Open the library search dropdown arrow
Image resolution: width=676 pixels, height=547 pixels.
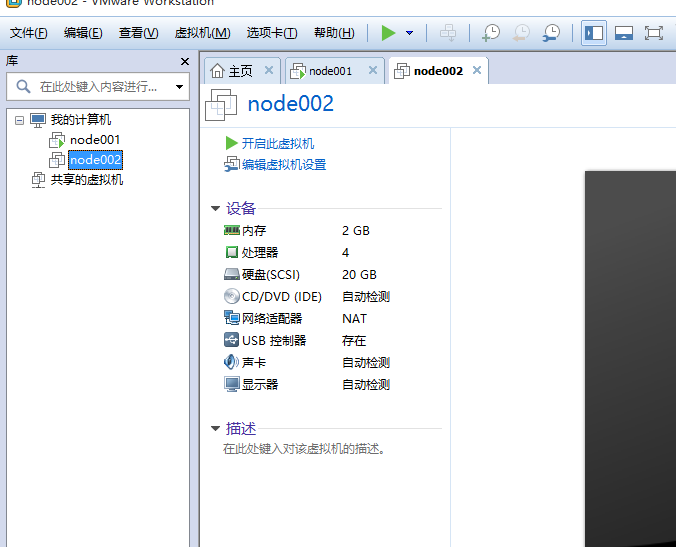point(180,87)
